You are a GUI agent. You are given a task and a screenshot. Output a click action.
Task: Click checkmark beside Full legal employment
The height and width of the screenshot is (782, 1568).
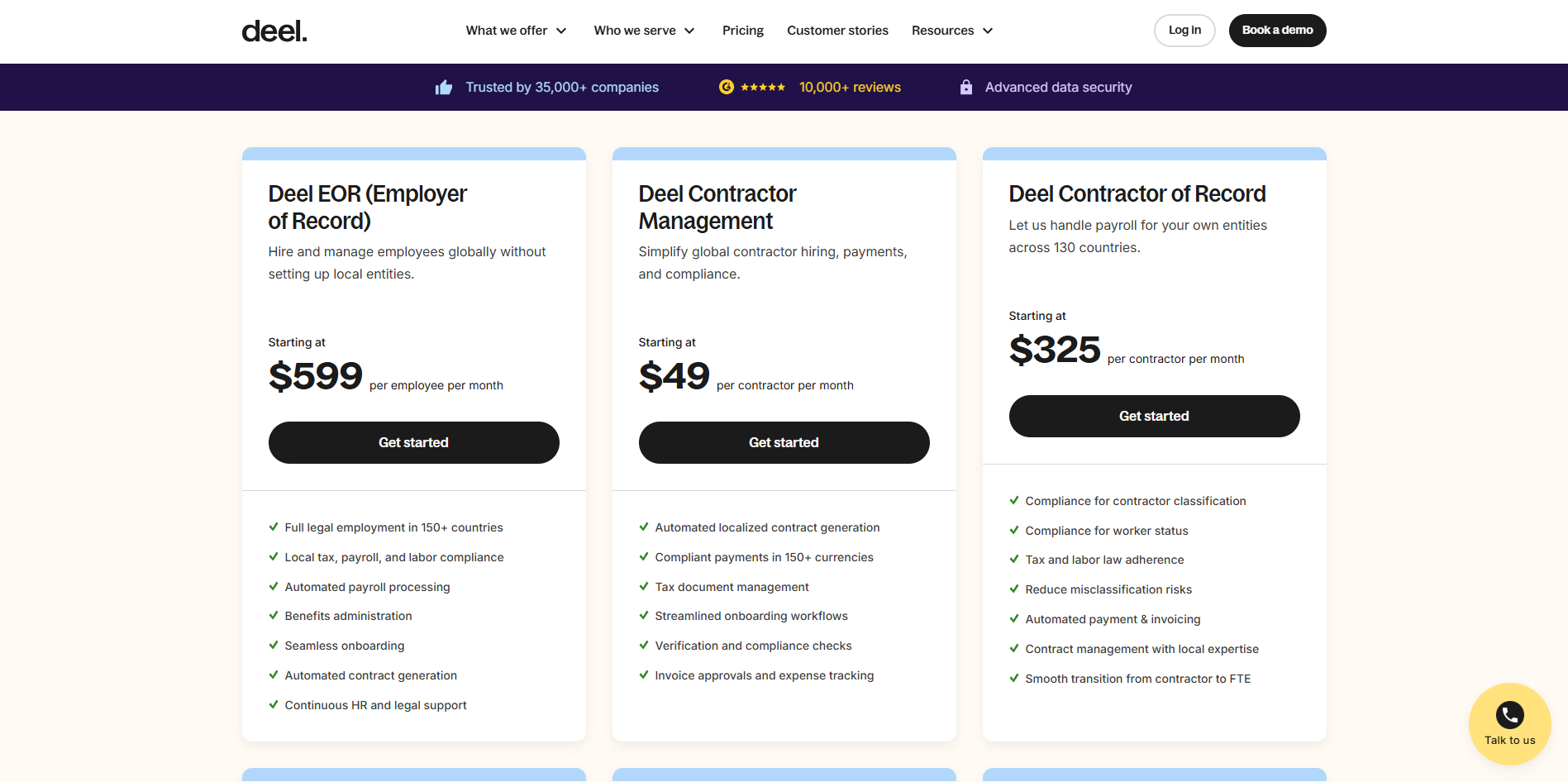click(274, 527)
